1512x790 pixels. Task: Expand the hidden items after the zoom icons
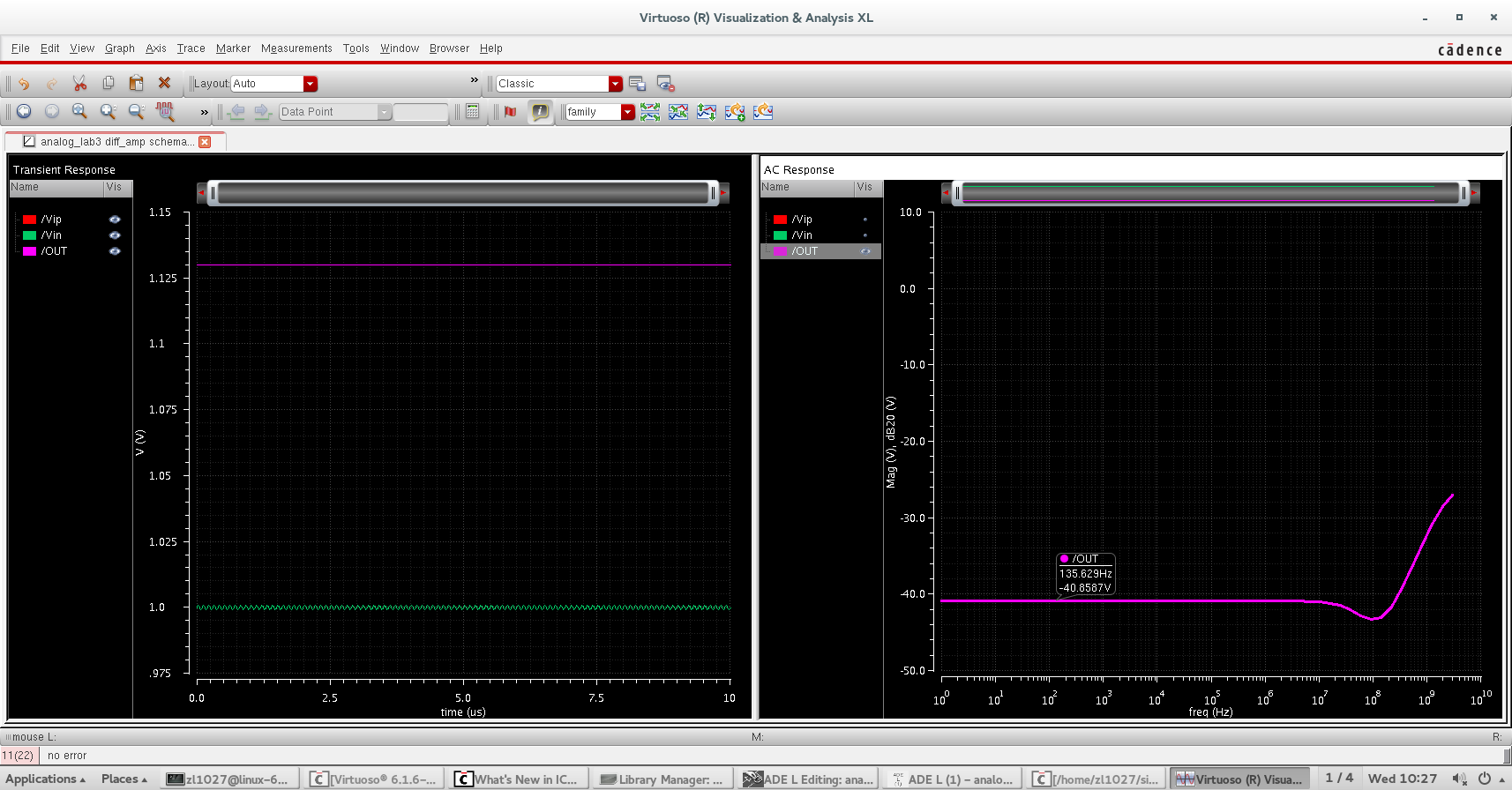coord(205,112)
